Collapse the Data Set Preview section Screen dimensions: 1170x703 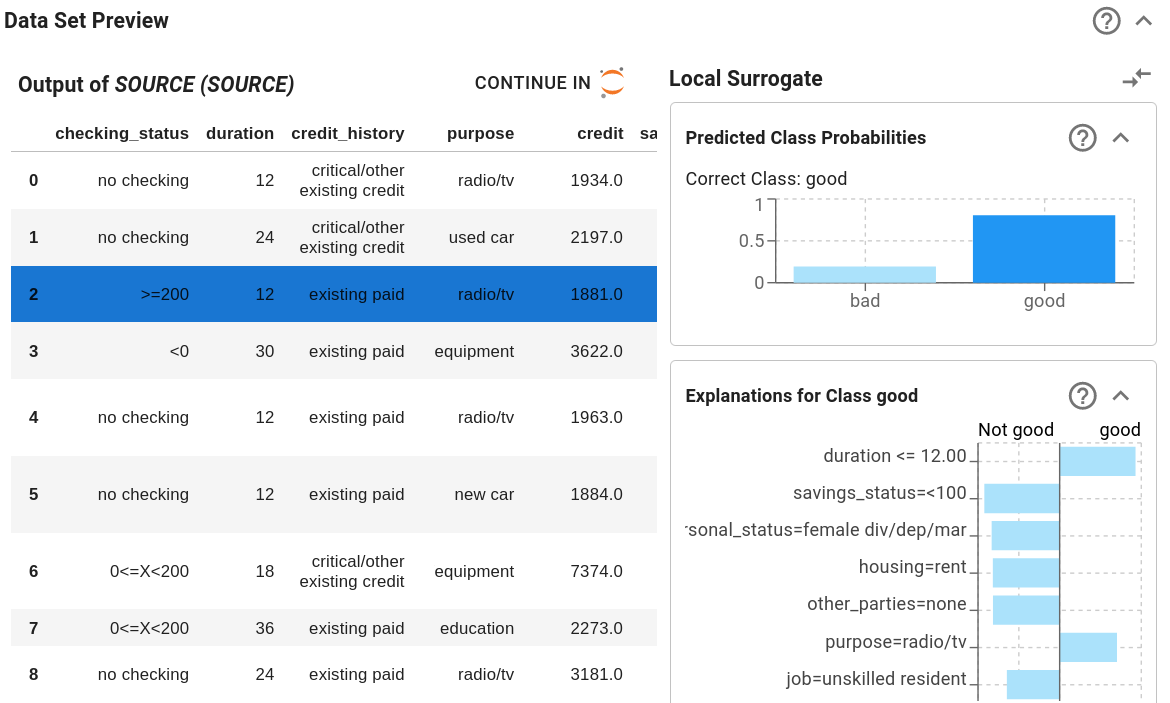(x=1143, y=21)
